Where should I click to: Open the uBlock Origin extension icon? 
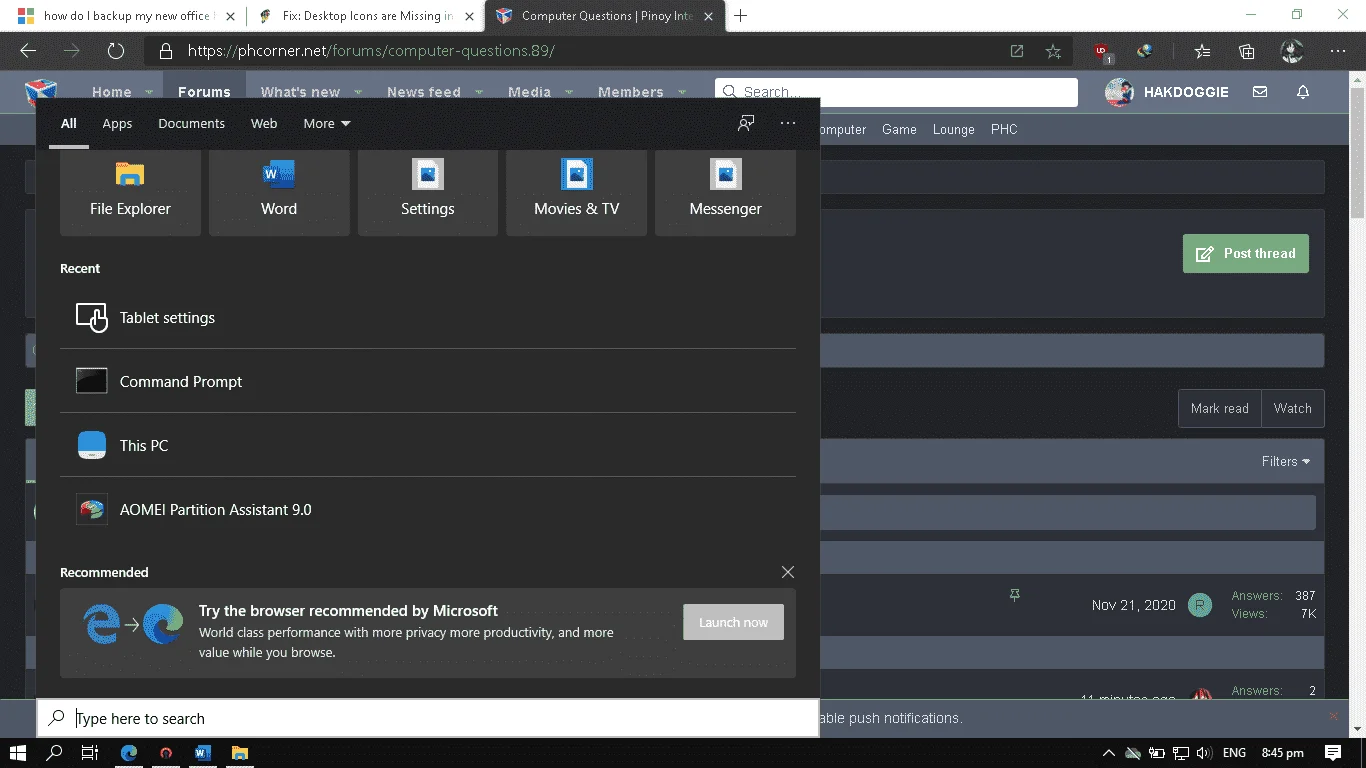tap(1102, 52)
